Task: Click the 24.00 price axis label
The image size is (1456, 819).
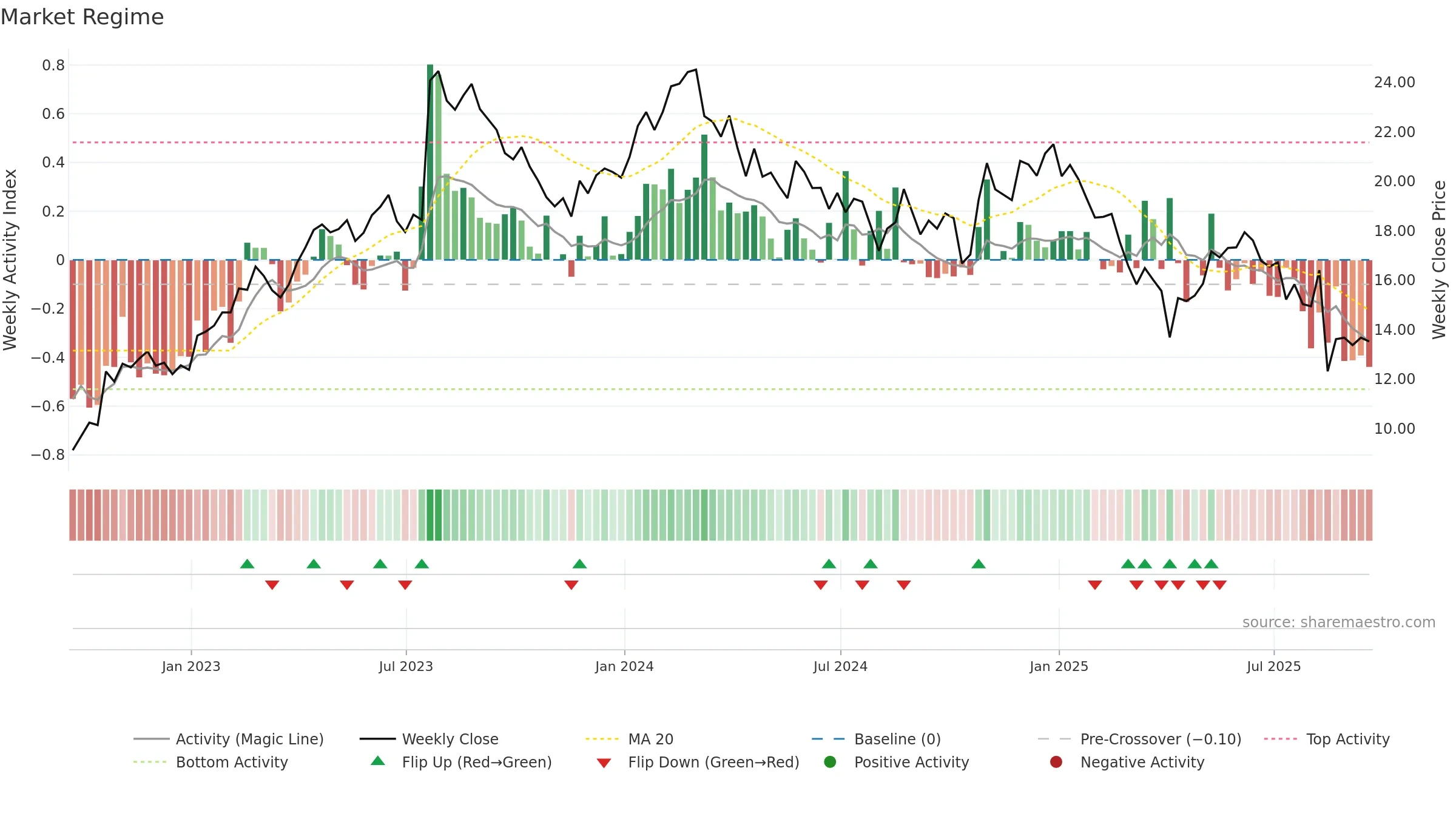Action: tap(1395, 82)
